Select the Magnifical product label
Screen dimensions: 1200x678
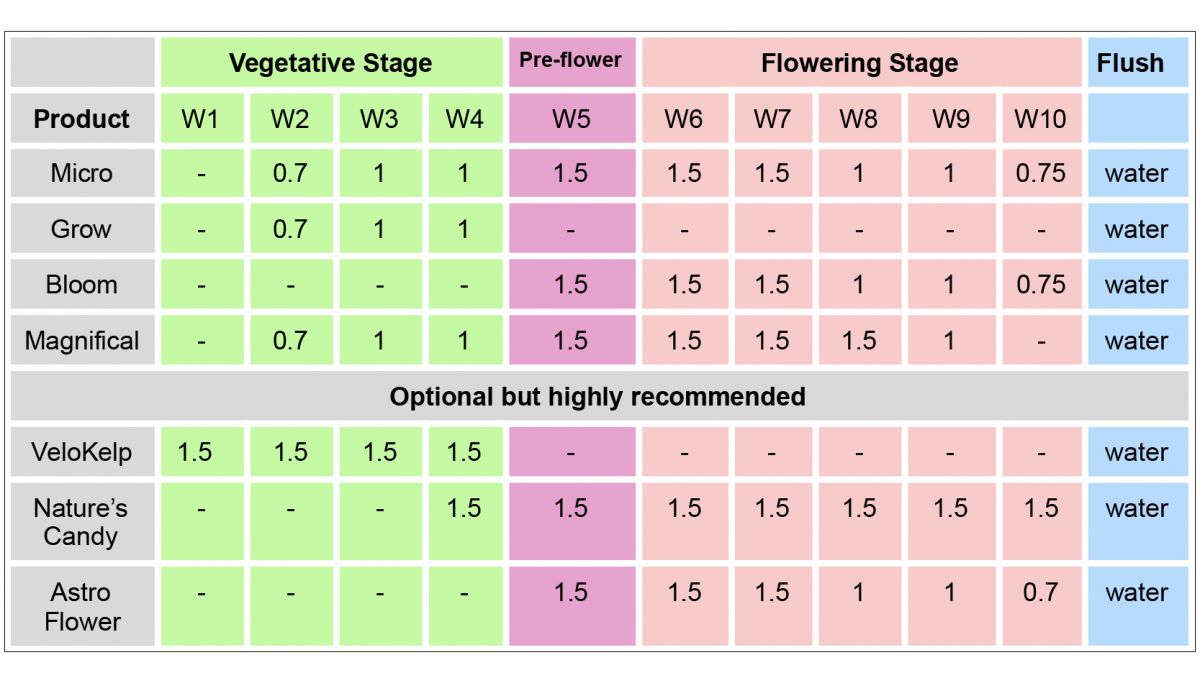[x=82, y=341]
